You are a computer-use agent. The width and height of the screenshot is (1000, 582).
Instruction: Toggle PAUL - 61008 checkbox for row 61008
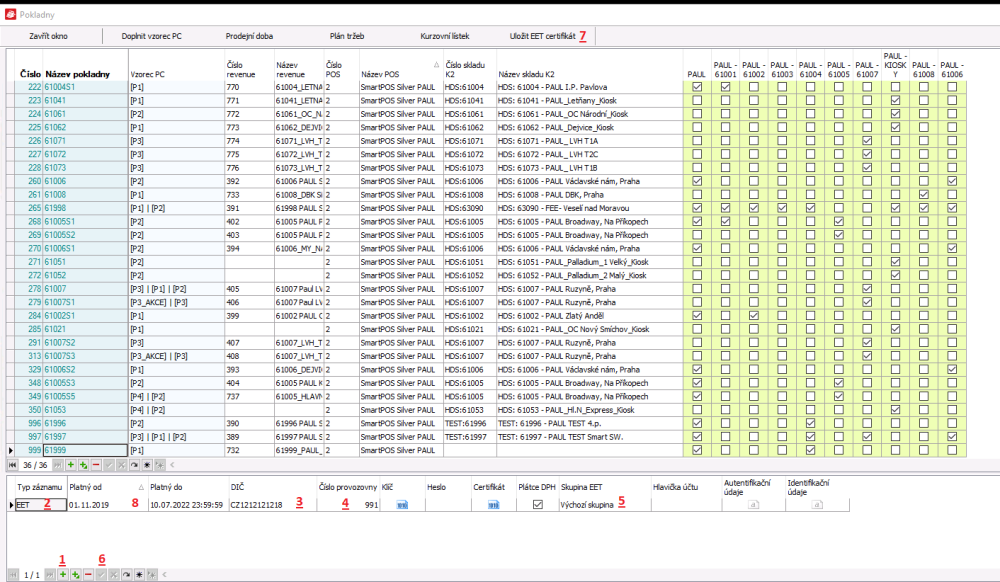tap(923, 194)
